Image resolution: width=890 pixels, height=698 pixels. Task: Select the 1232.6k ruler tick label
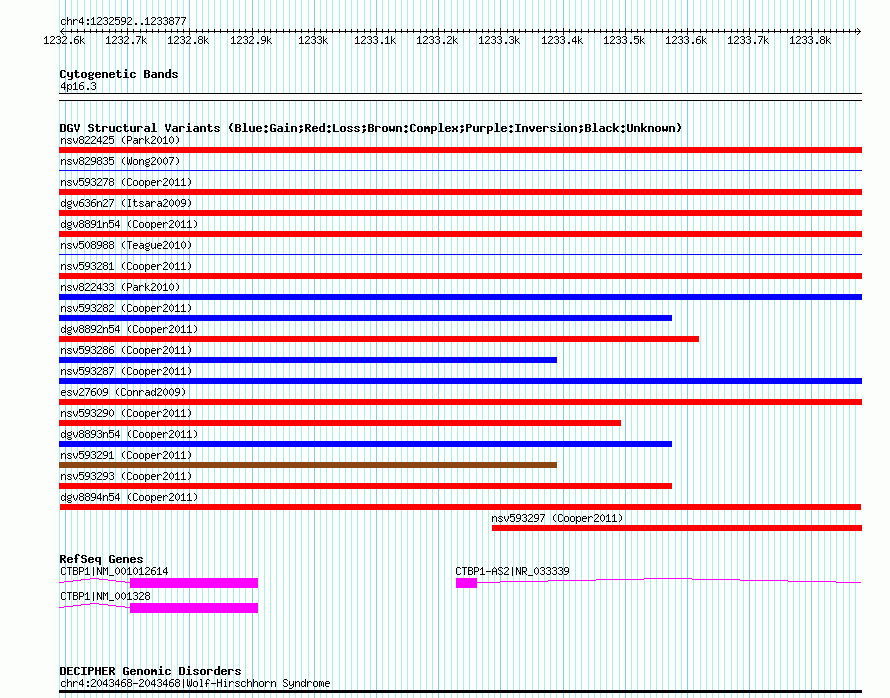(64, 40)
